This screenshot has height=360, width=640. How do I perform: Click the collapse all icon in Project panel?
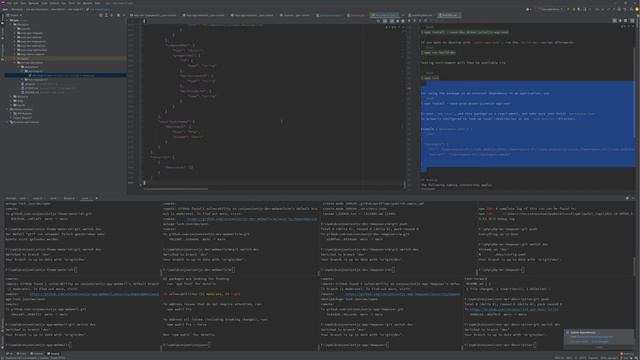point(111,15)
